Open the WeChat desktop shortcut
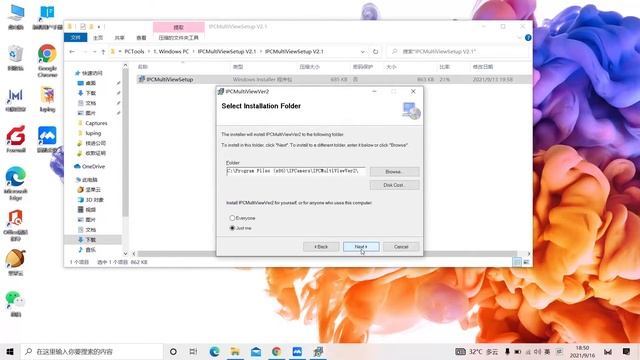The image size is (640, 360). point(16,304)
